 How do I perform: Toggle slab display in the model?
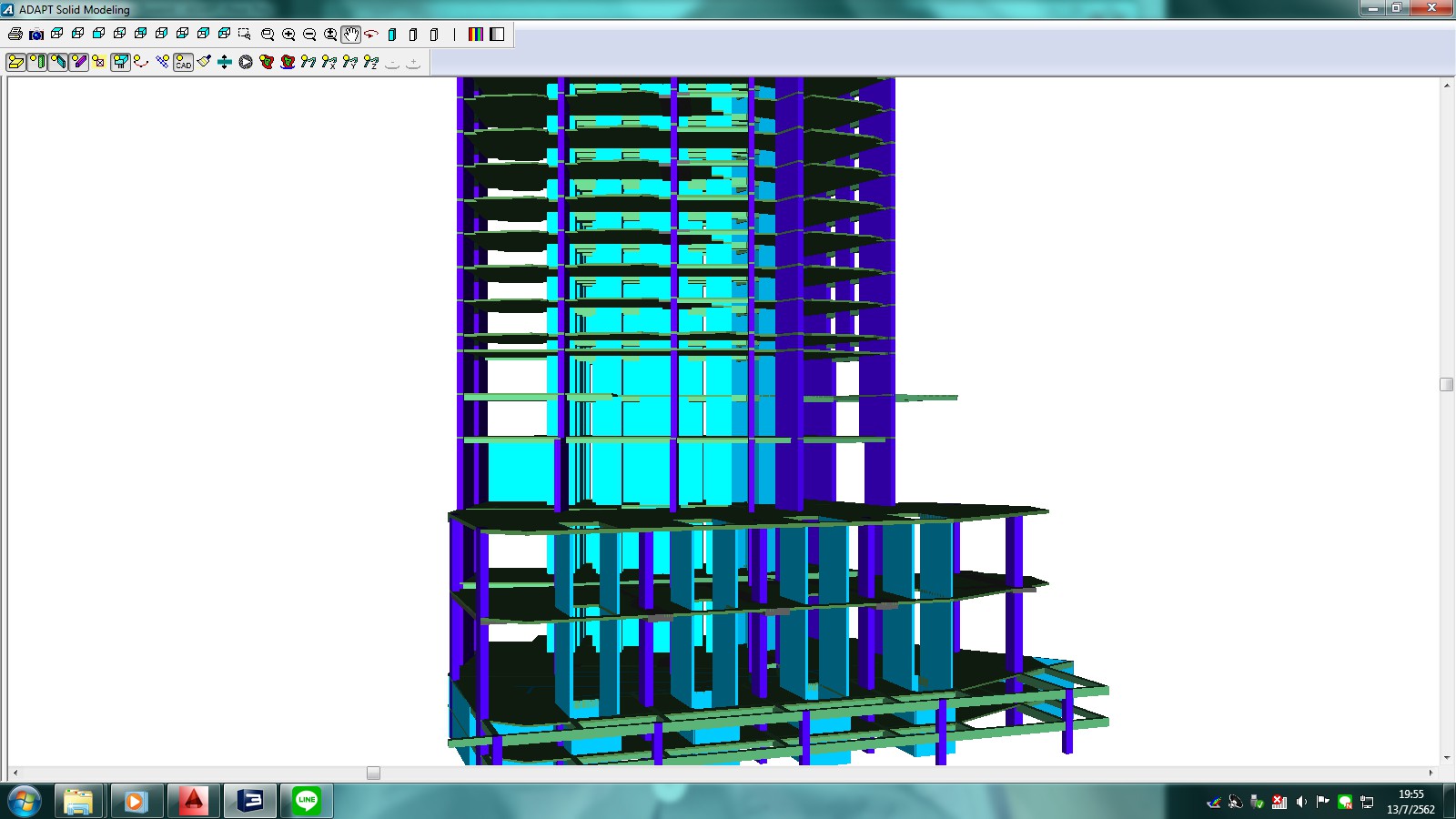(15, 62)
